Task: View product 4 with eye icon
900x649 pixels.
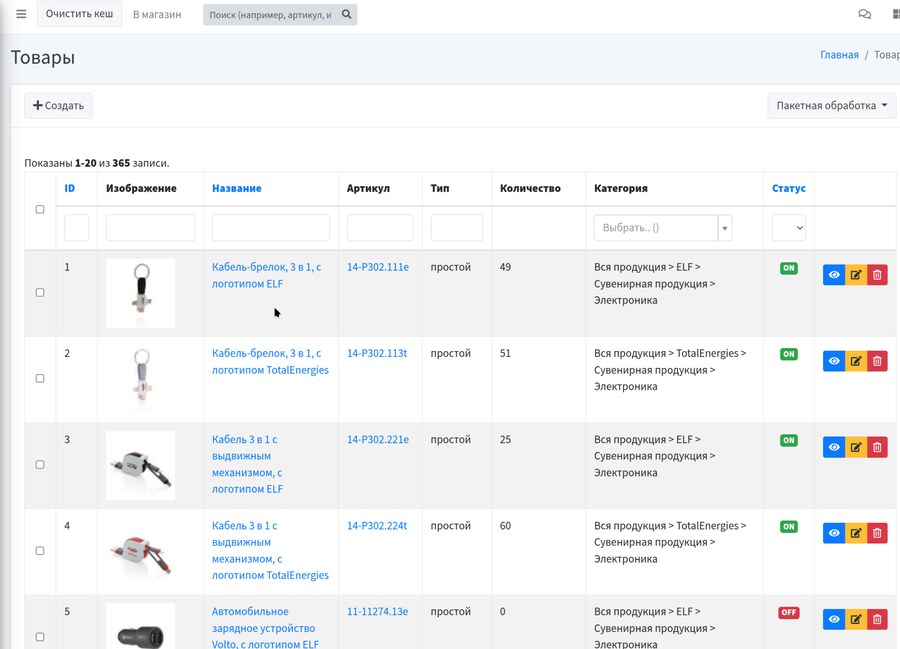Action: click(834, 533)
